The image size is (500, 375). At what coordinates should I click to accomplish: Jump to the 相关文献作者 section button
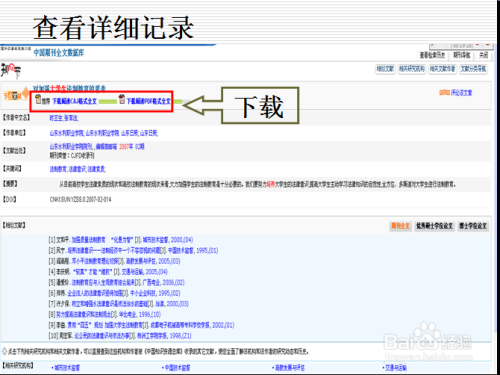point(442,69)
